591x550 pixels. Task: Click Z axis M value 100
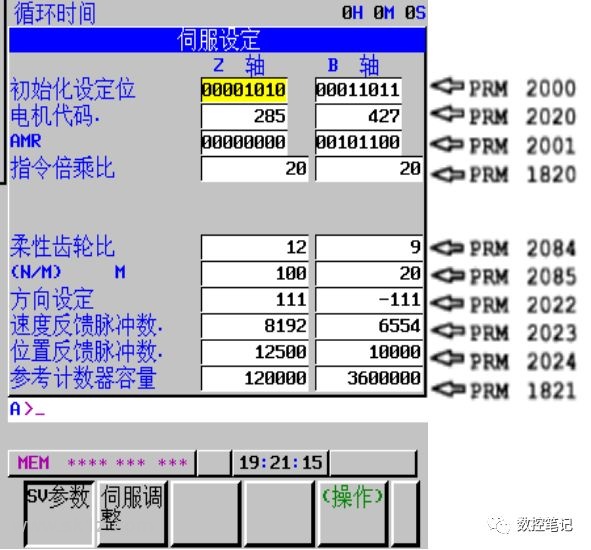click(x=255, y=273)
